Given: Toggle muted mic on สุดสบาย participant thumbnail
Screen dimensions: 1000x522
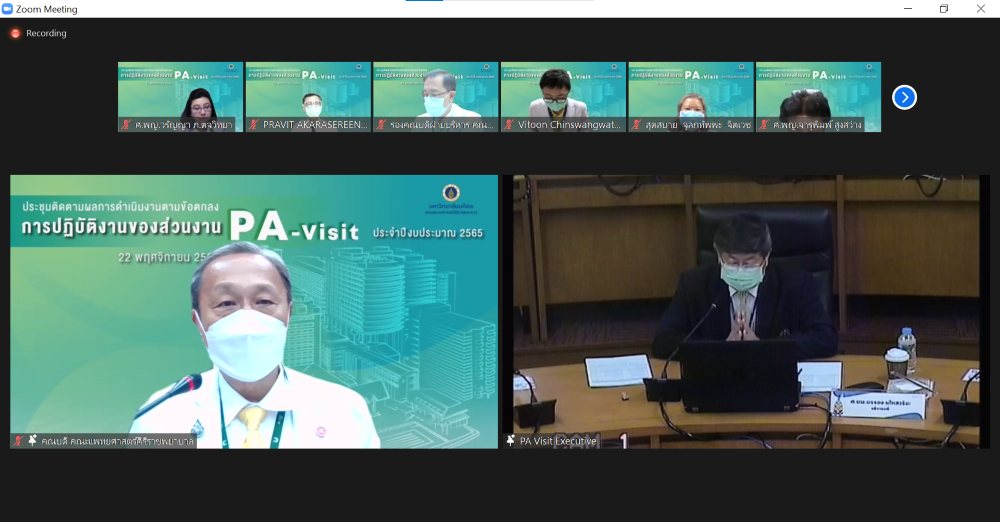Looking at the screenshot, I should pos(637,125).
